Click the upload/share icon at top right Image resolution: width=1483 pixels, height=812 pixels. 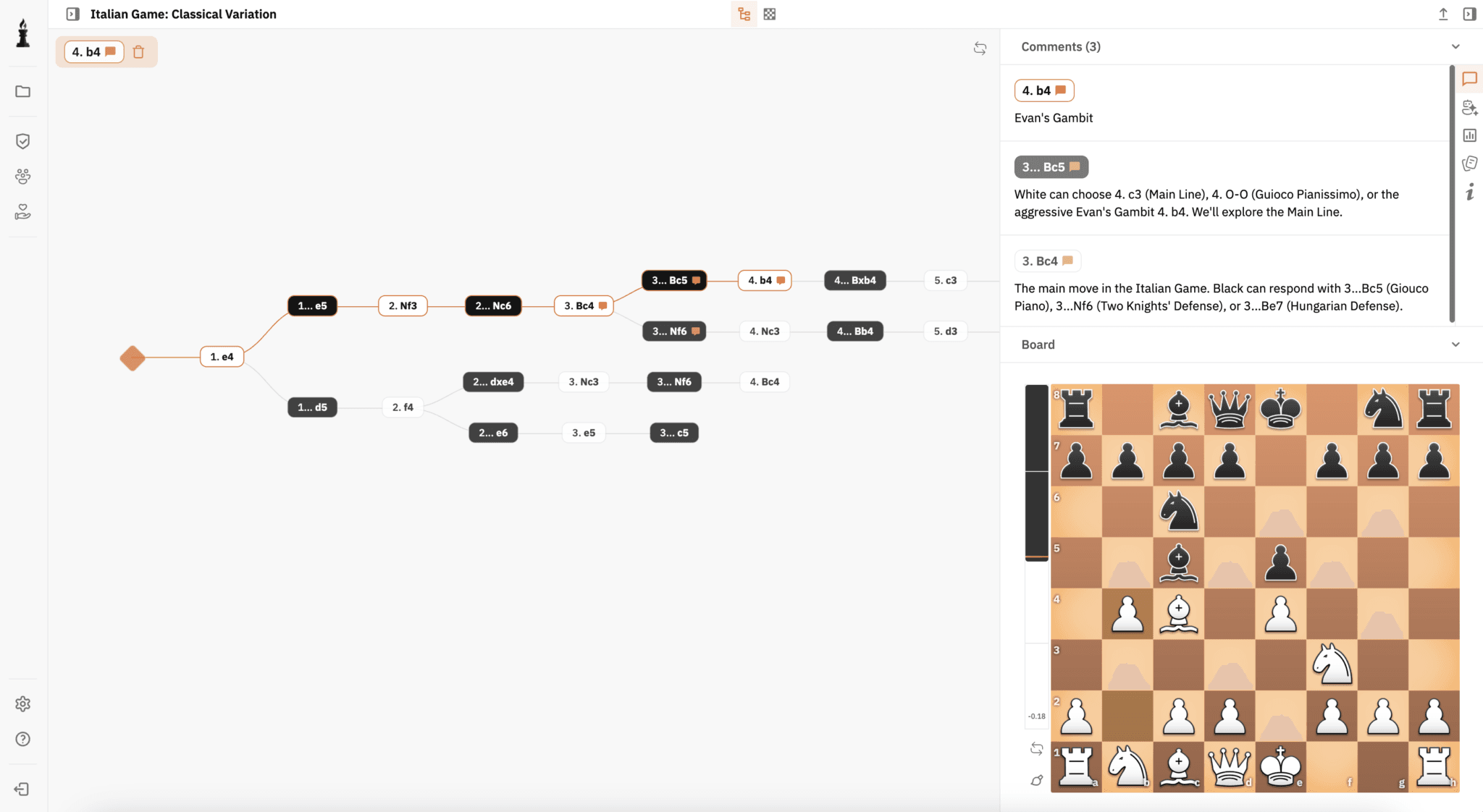1443,14
